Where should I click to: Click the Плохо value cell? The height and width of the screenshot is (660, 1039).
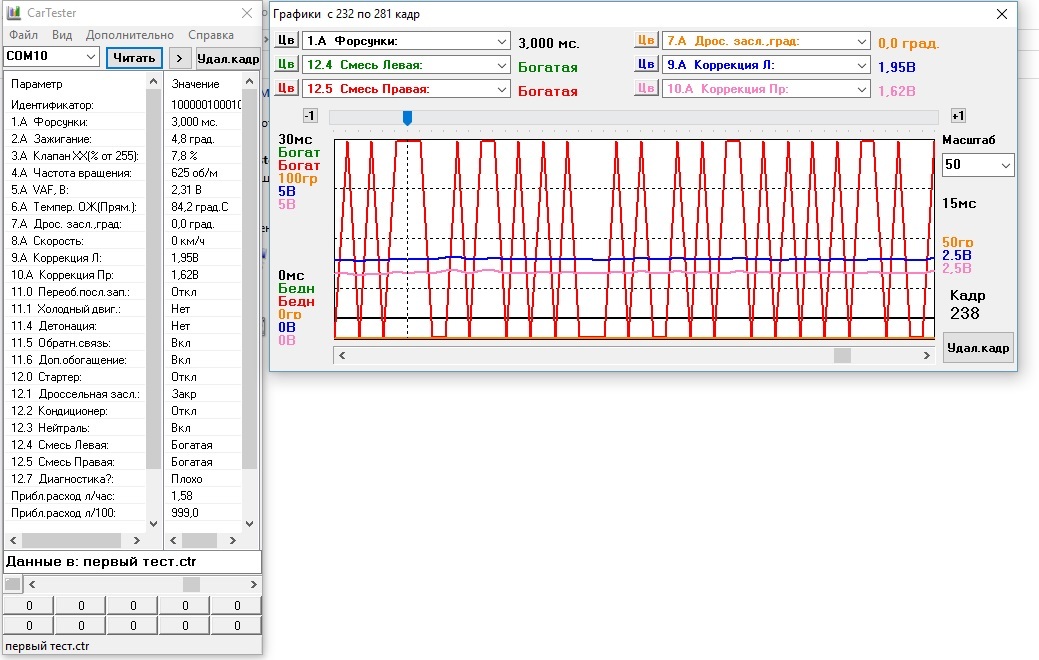click(203, 479)
